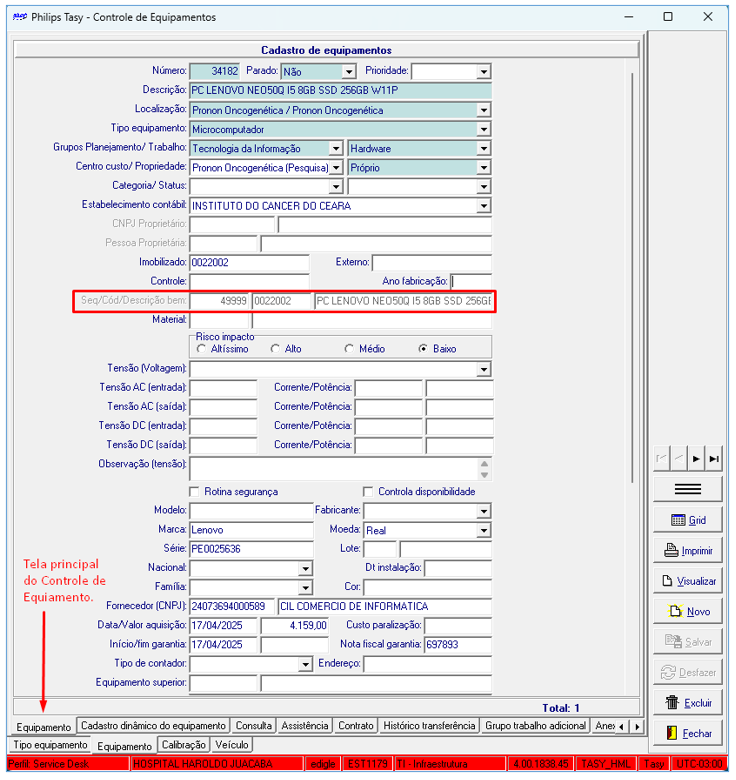736x780 pixels.
Task: Click the Fornecedor CNPJ field
Action: [x=232, y=606]
